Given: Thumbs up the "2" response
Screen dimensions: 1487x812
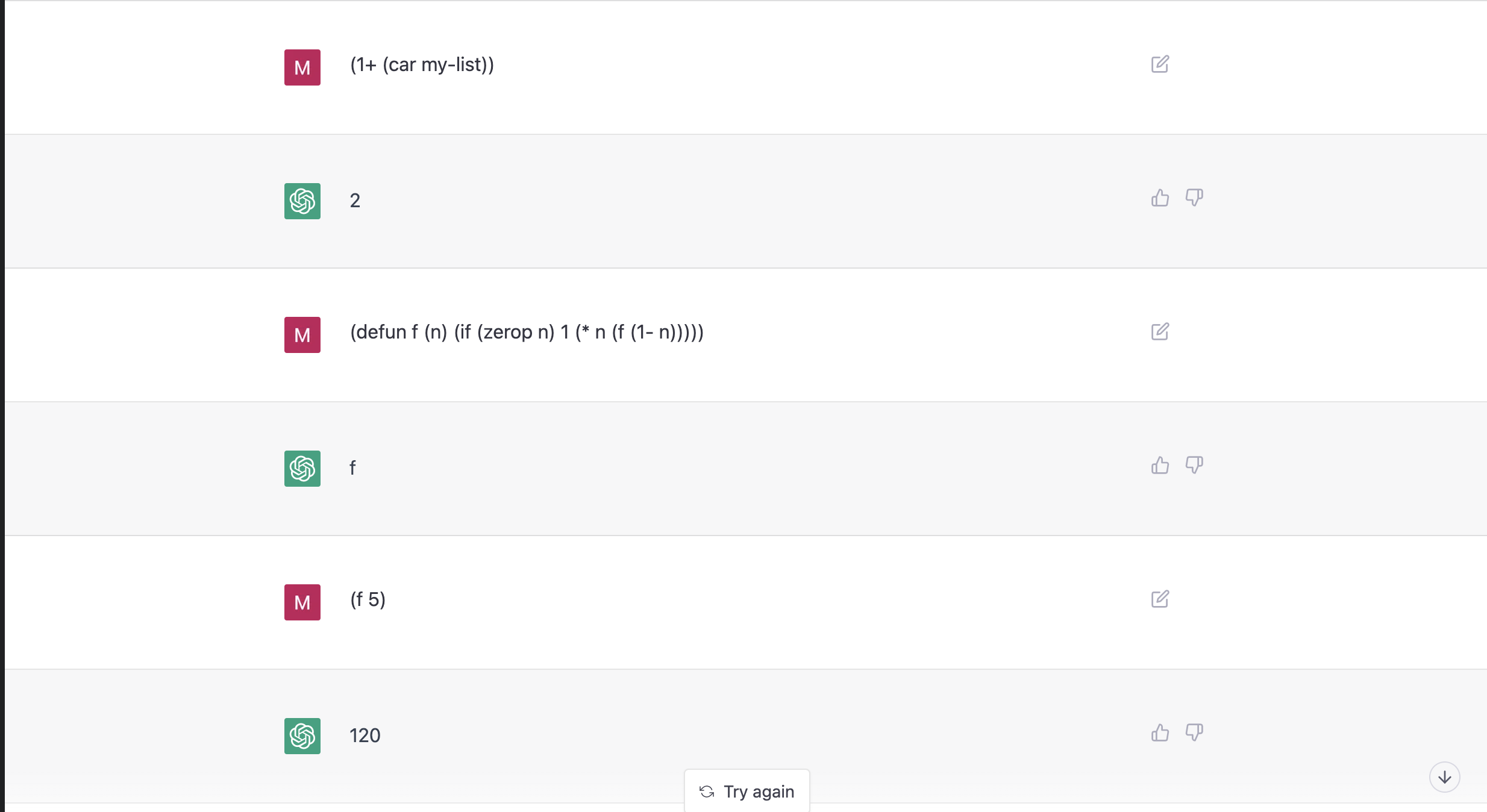Looking at the screenshot, I should (x=1160, y=198).
